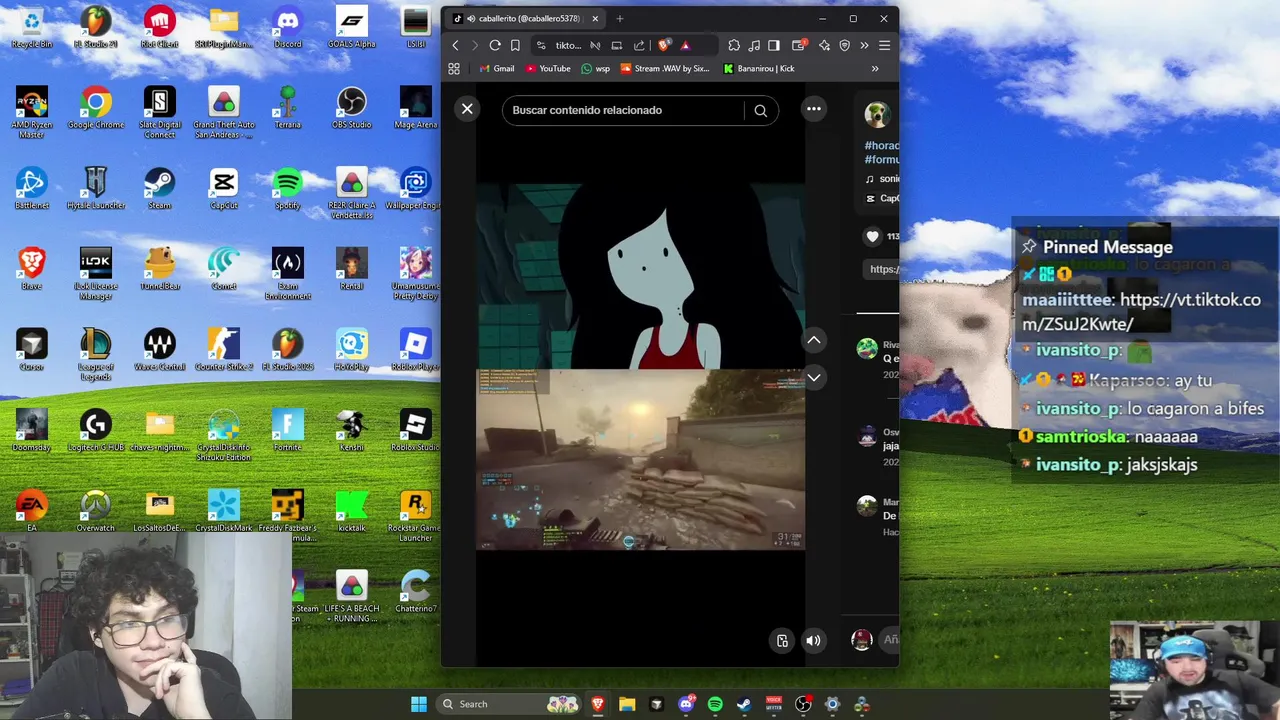Open the YouTube bookmark

548,69
